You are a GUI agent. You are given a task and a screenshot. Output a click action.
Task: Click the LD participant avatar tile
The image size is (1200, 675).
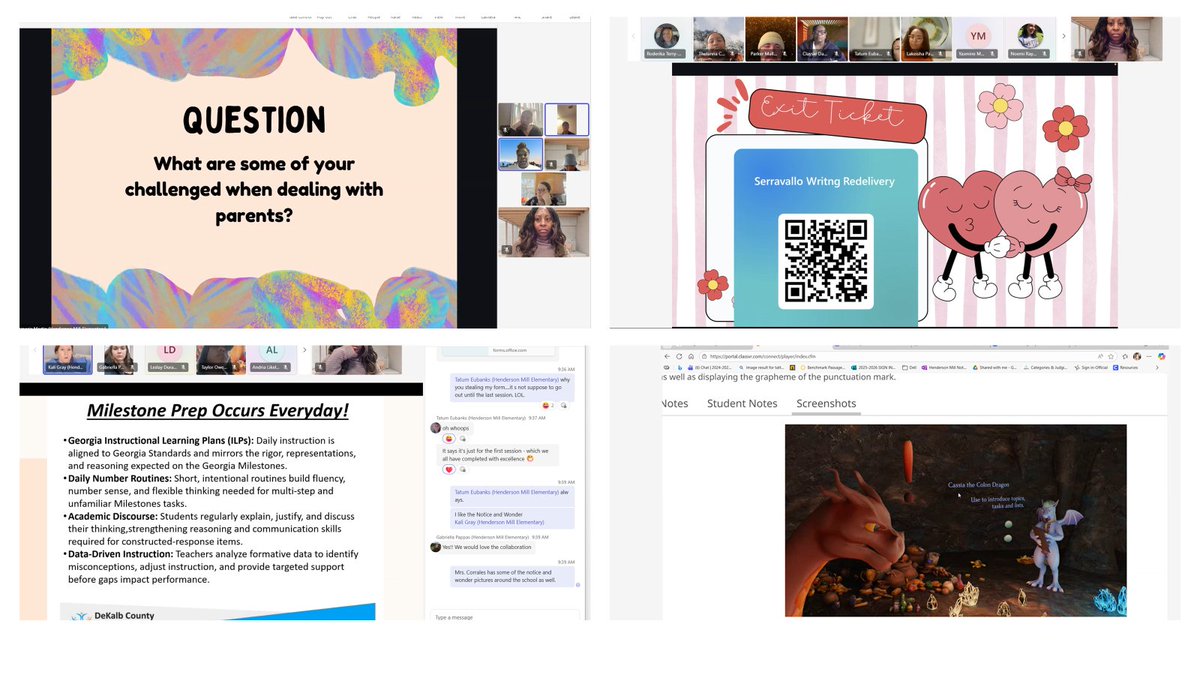click(x=169, y=360)
